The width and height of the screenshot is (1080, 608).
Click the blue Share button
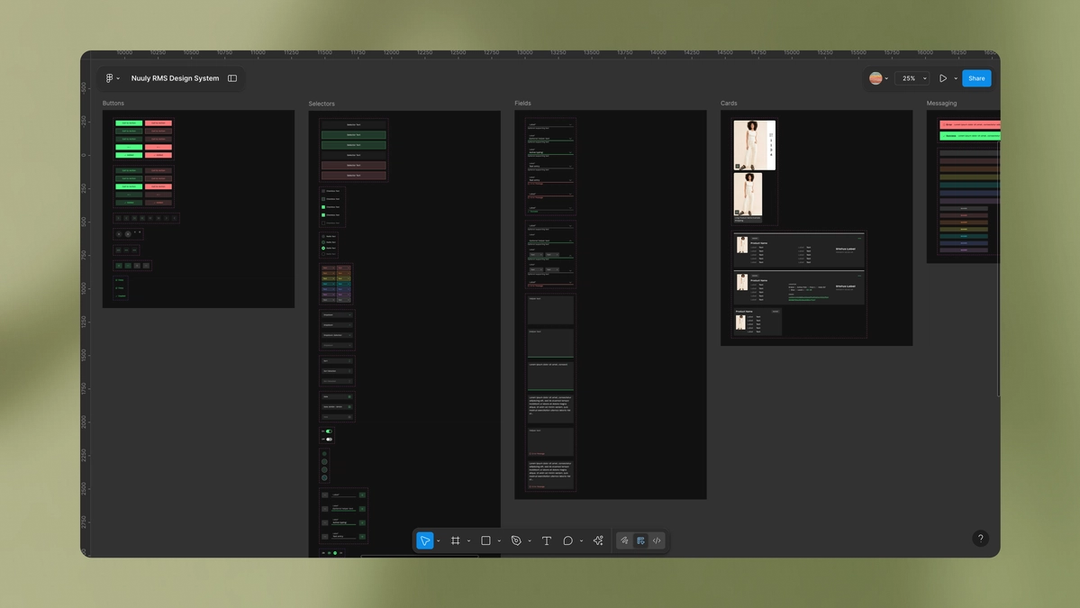(976, 77)
